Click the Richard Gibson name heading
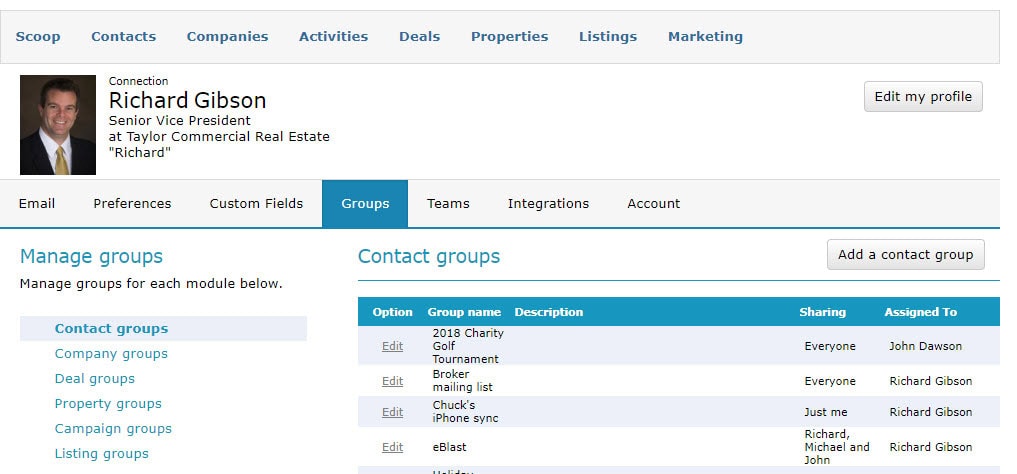 (187, 101)
